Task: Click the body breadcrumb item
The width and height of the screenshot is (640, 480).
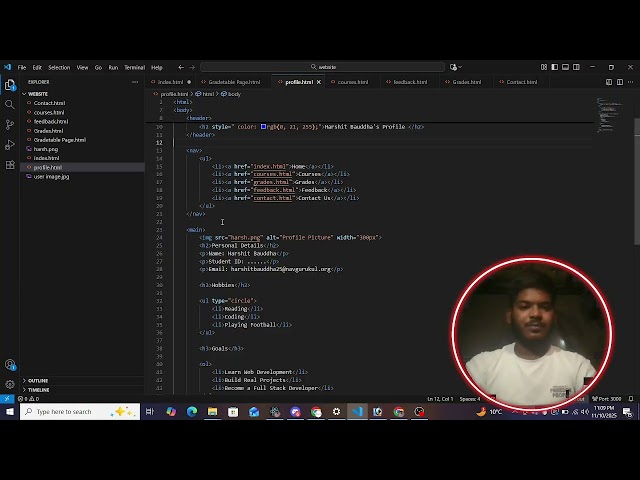Action: click(x=231, y=94)
